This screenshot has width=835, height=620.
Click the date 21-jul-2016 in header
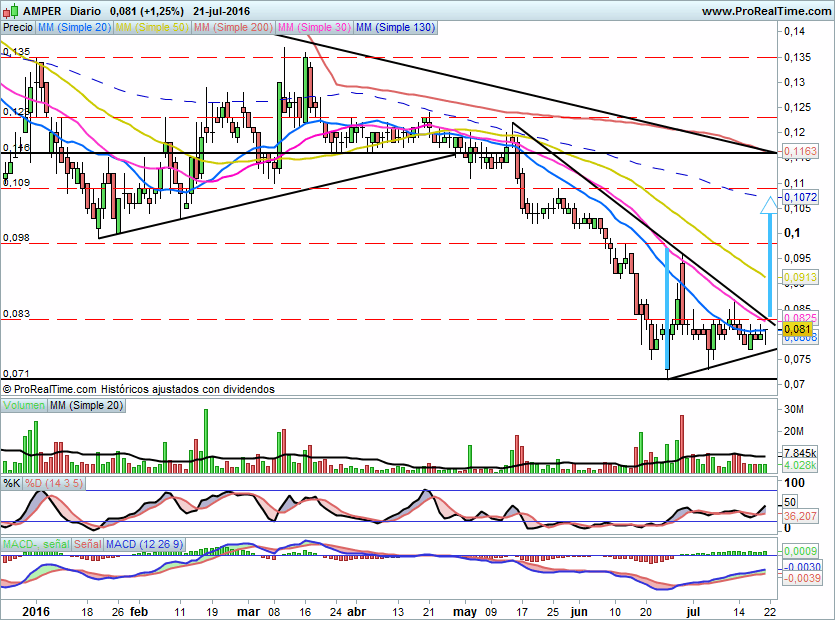pyautogui.click(x=222, y=11)
